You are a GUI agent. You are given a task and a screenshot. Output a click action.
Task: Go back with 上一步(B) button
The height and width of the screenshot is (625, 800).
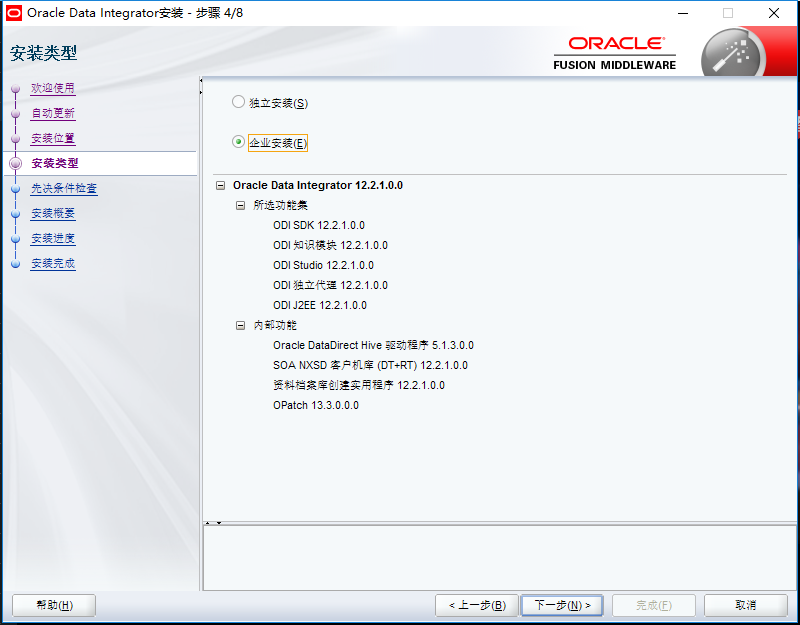pyautogui.click(x=477, y=606)
